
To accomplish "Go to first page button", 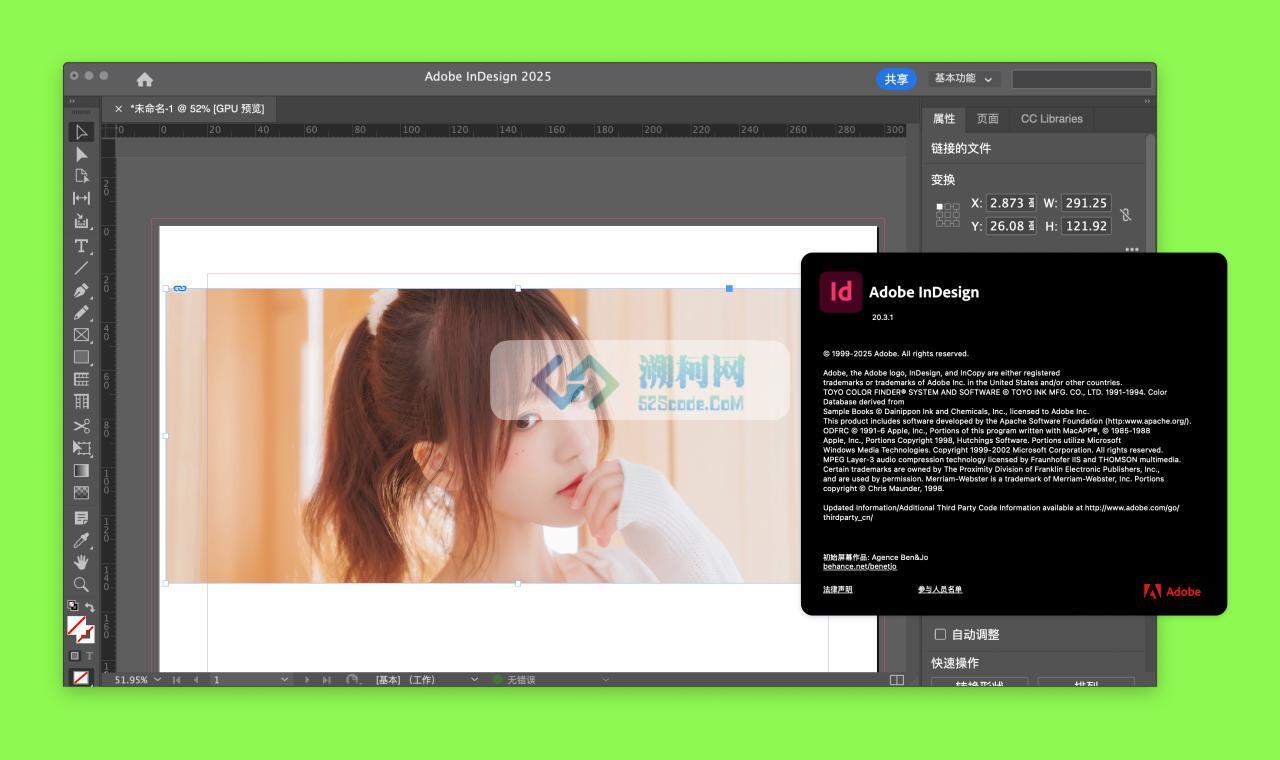I will tap(177, 680).
